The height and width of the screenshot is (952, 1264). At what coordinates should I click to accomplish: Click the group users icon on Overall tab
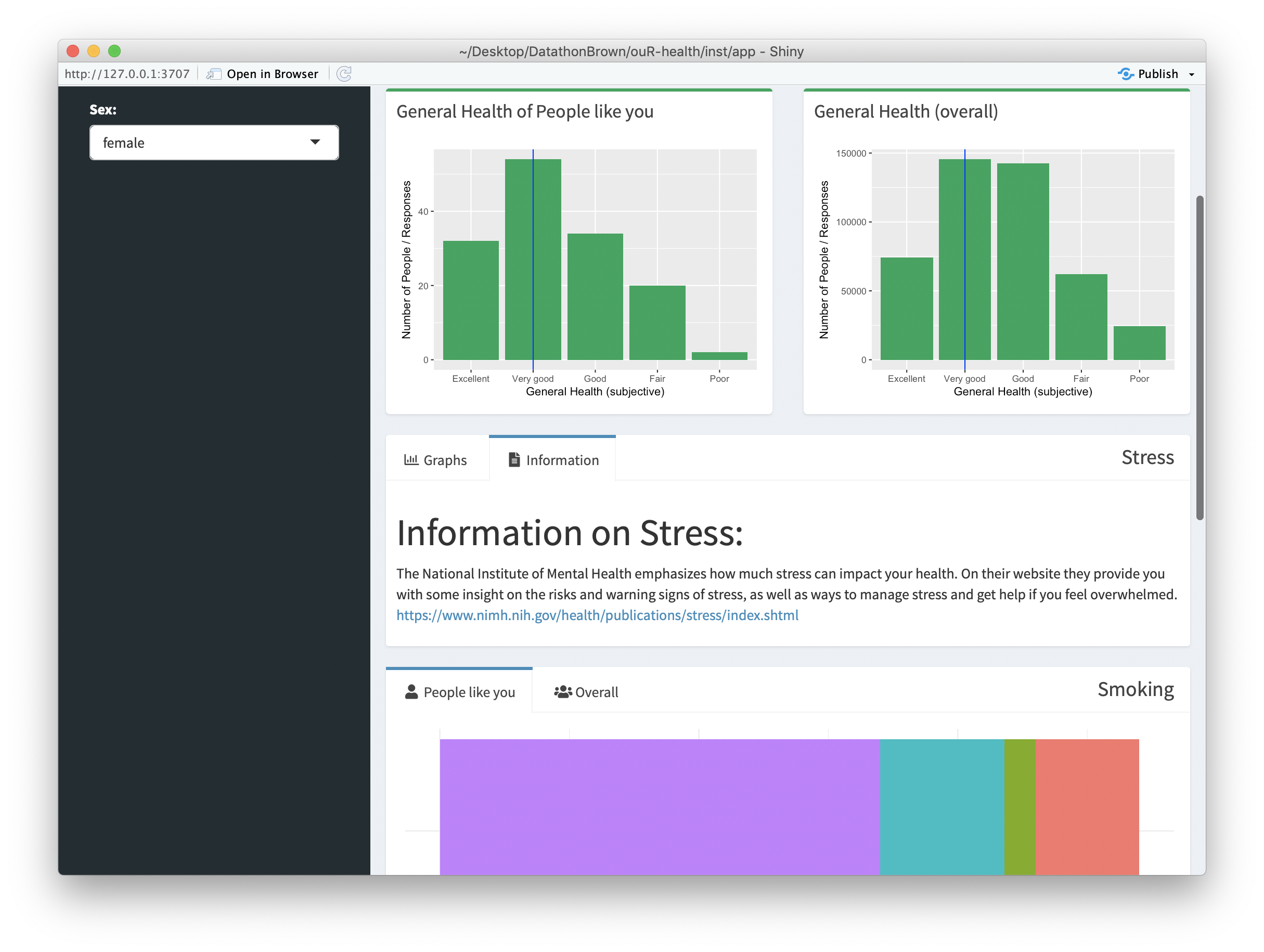point(562,691)
